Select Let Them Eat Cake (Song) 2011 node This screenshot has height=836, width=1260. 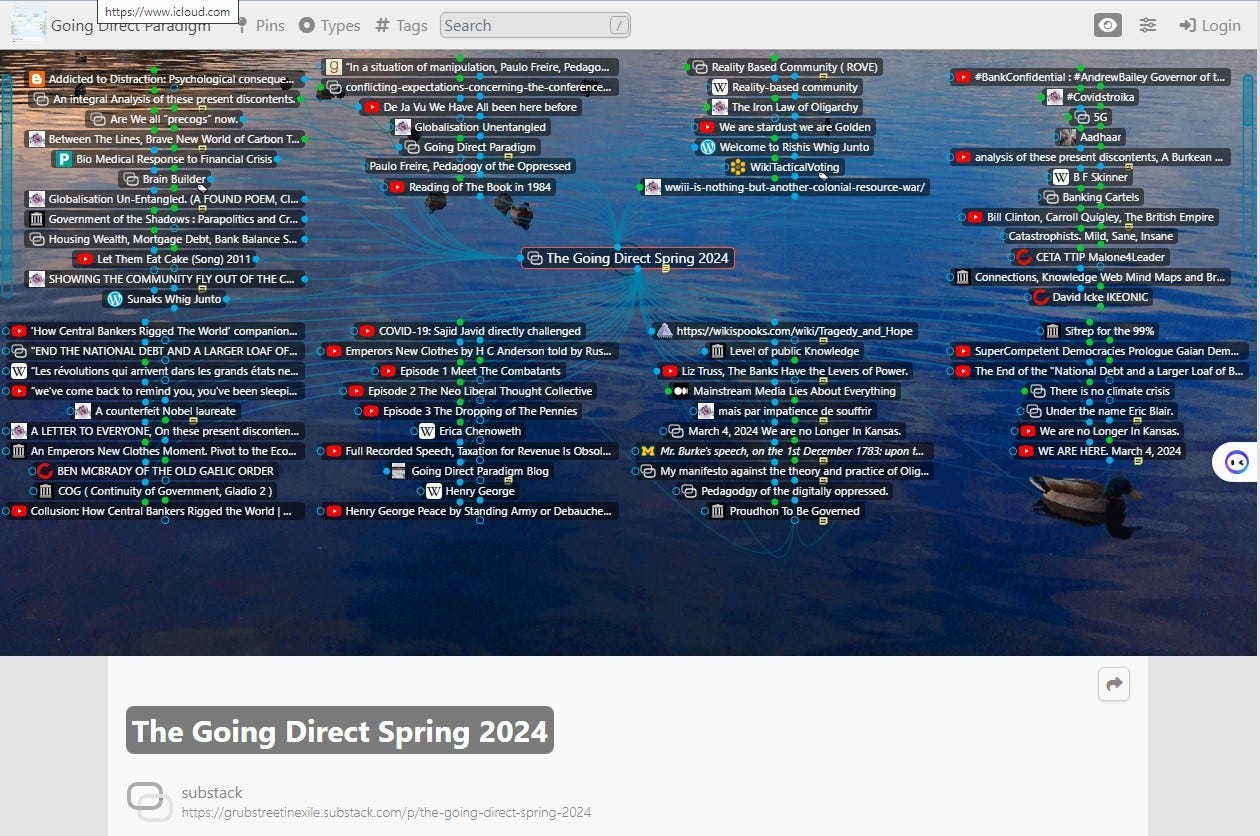165,259
